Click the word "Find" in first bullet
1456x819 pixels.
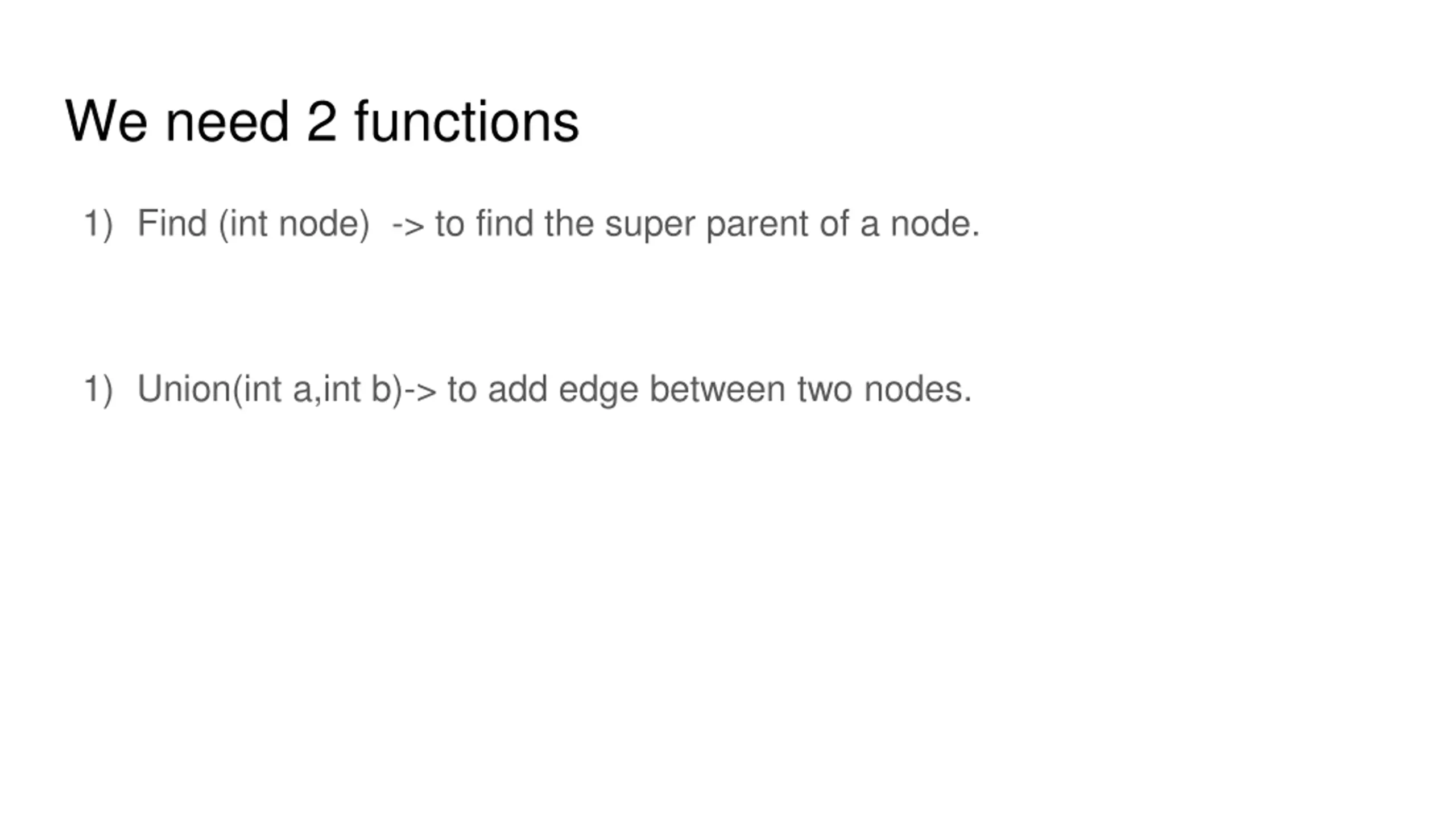point(172,224)
